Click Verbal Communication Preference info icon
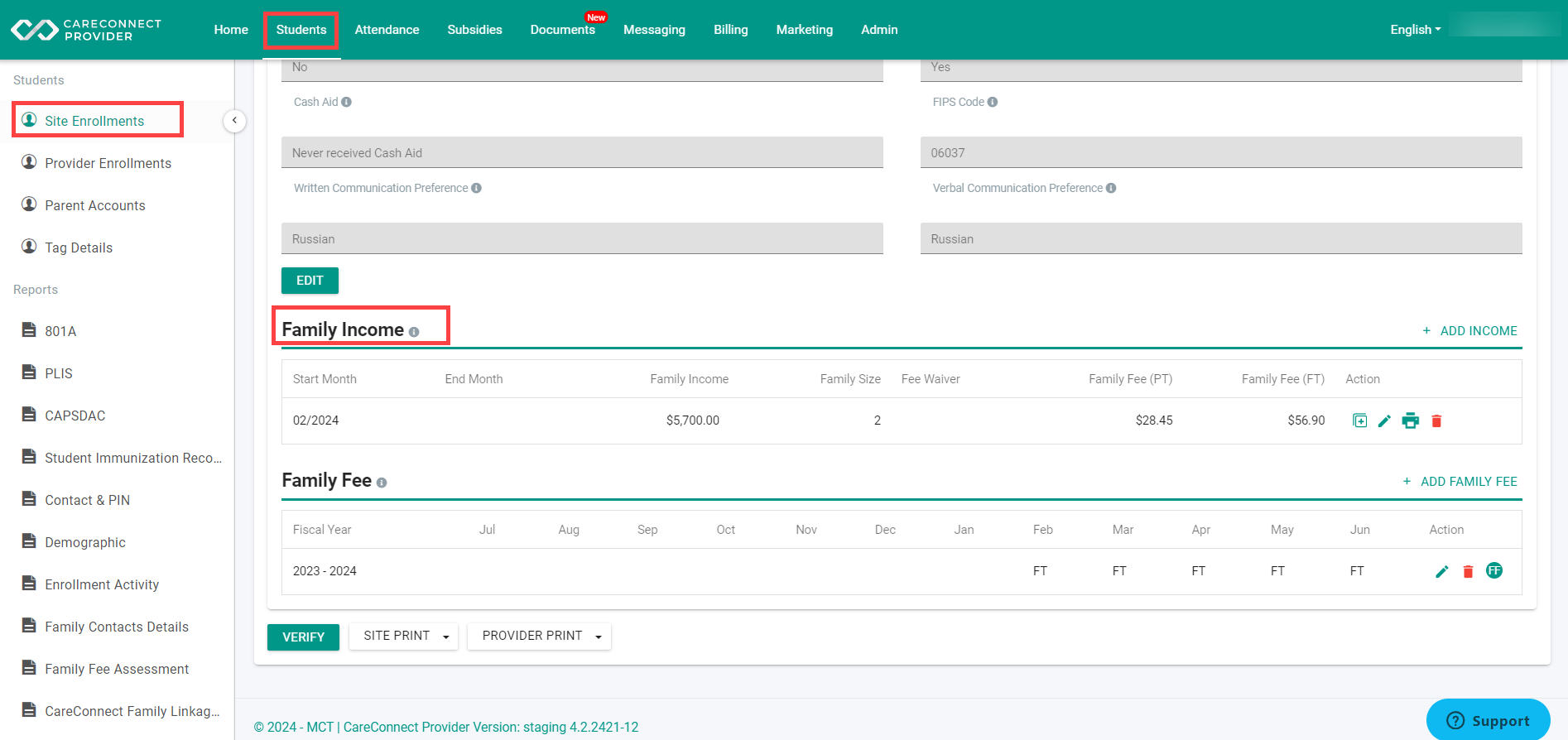Screen dimensions: 1568x740 coord(1111,188)
